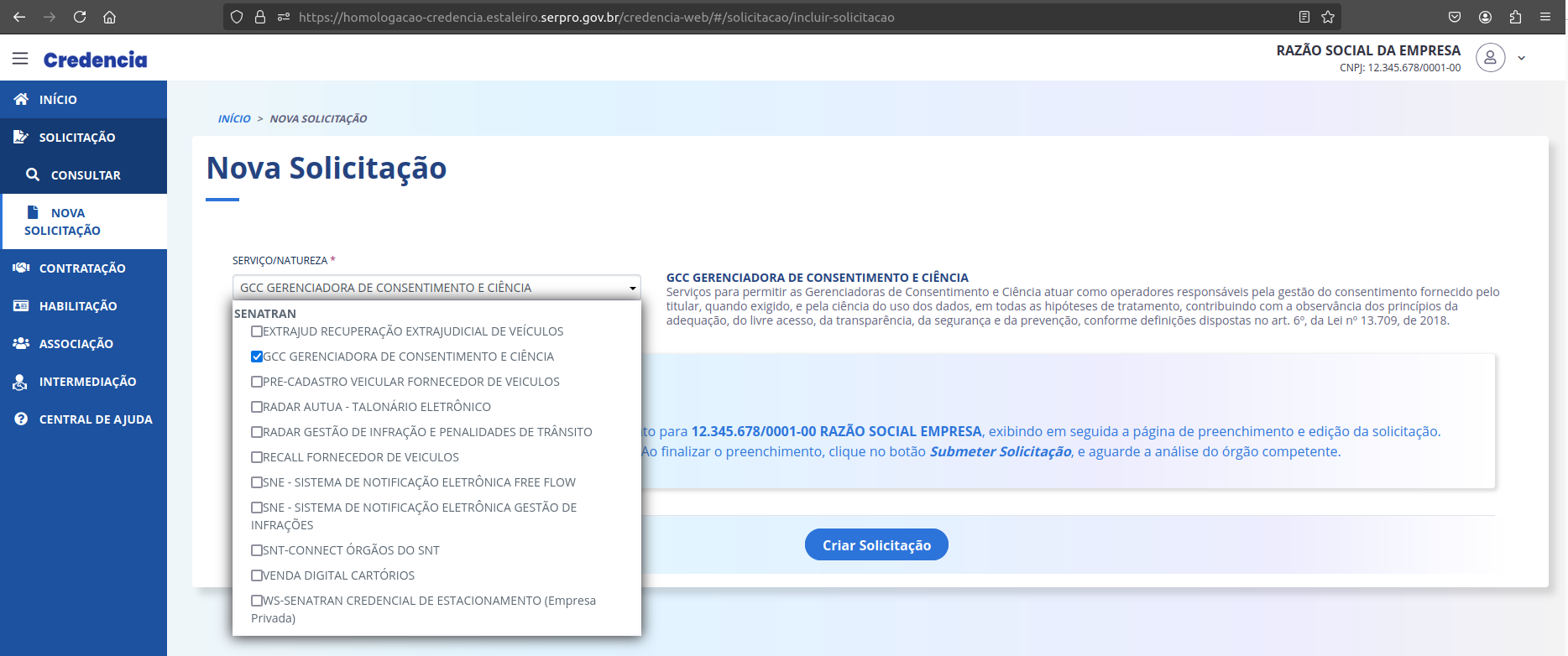Viewport: 1568px width, 656px height.
Task: Click the Credencia logo
Action: pyautogui.click(x=95, y=60)
